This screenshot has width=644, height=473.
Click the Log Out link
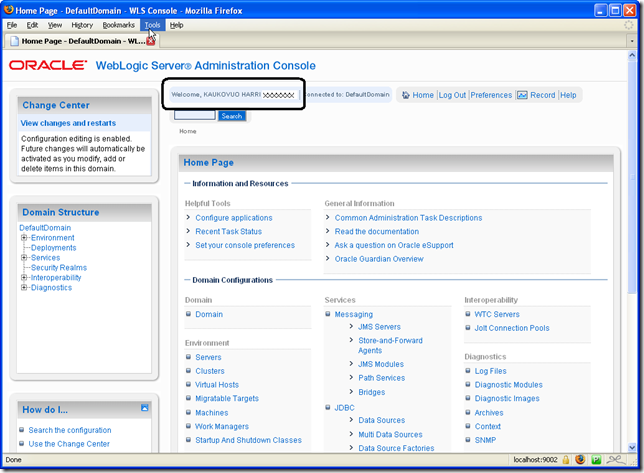point(452,95)
